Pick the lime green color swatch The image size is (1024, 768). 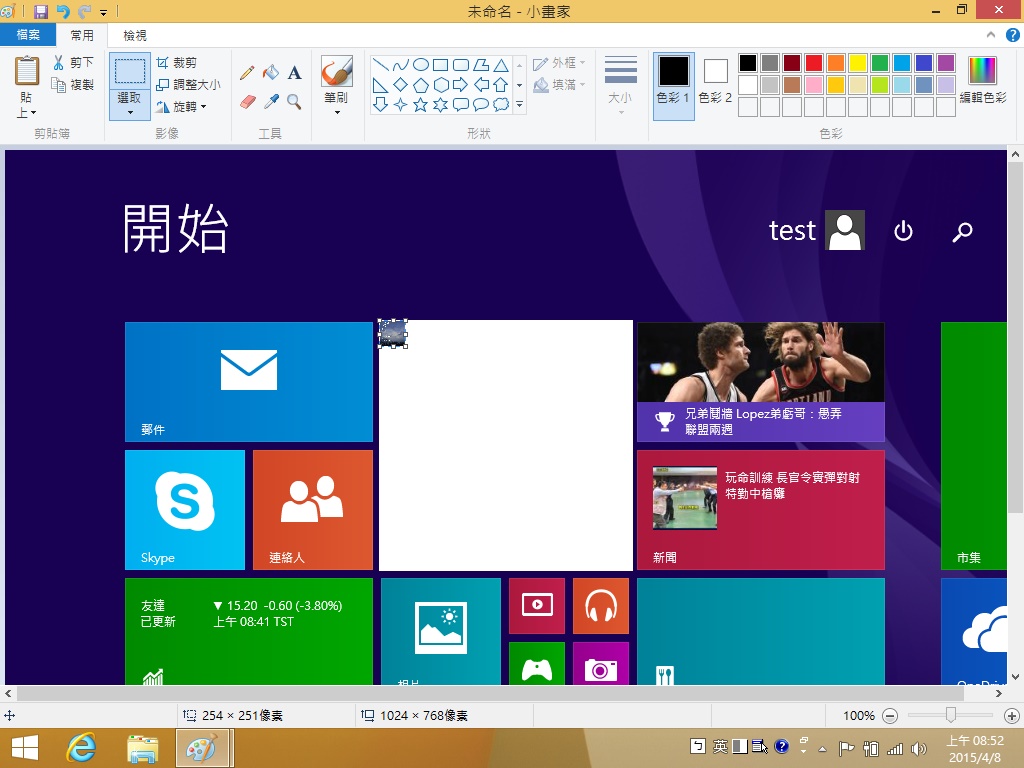click(880, 85)
